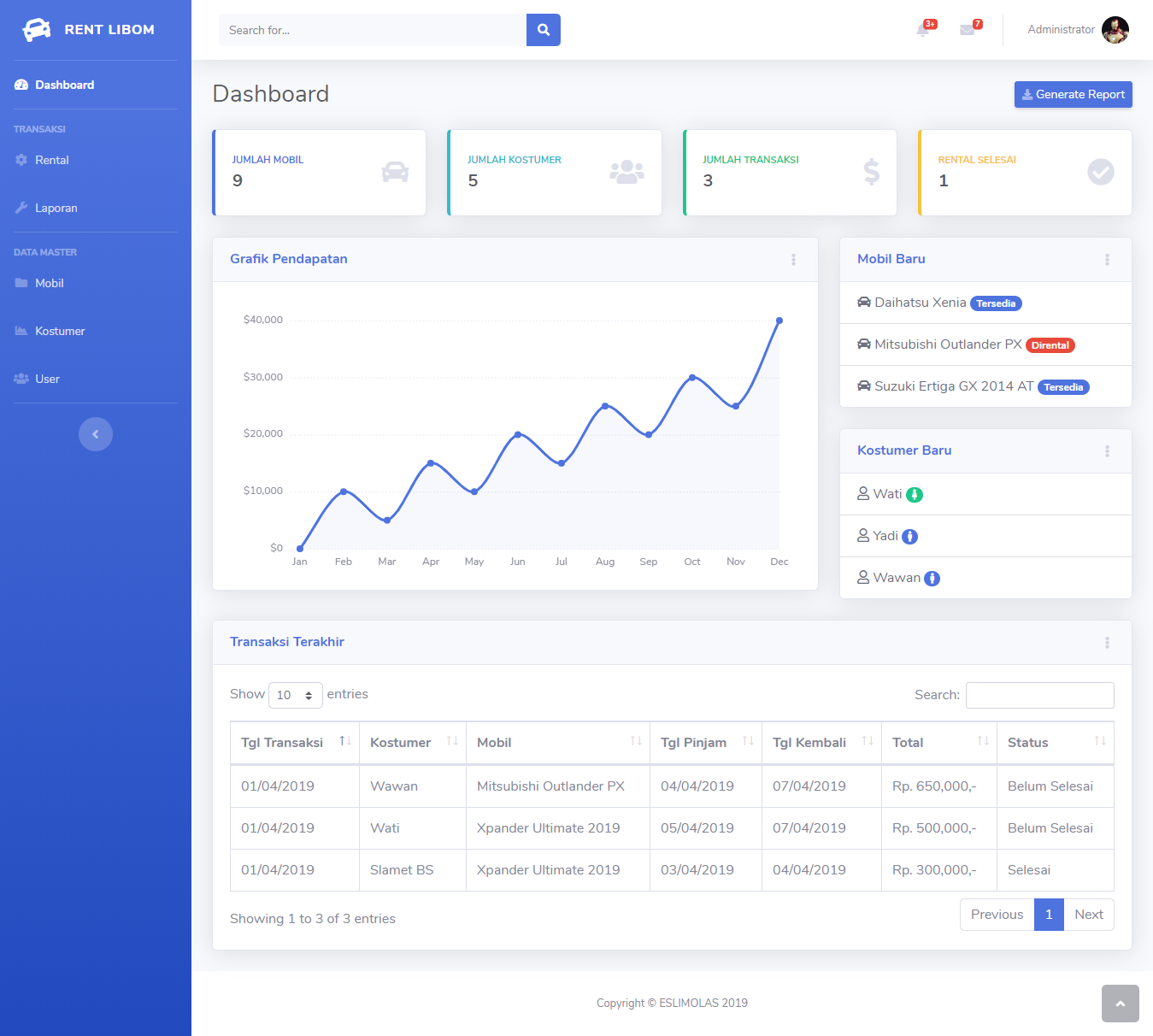Open the Grafik Pendapatan options menu
Image resolution: width=1153 pixels, height=1036 pixels.
point(793,260)
